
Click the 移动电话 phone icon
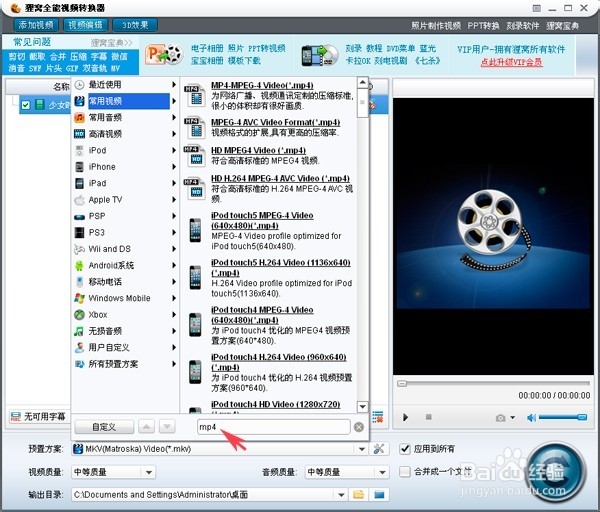(x=79, y=282)
